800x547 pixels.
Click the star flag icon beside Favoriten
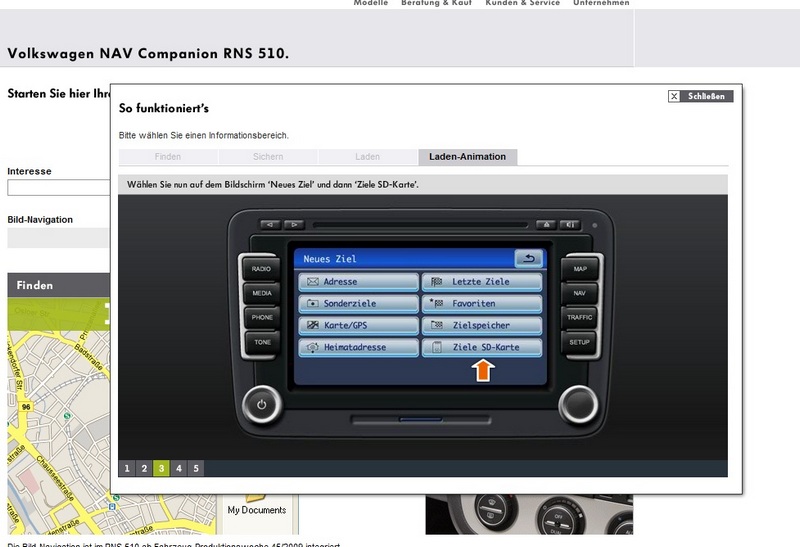[436, 303]
